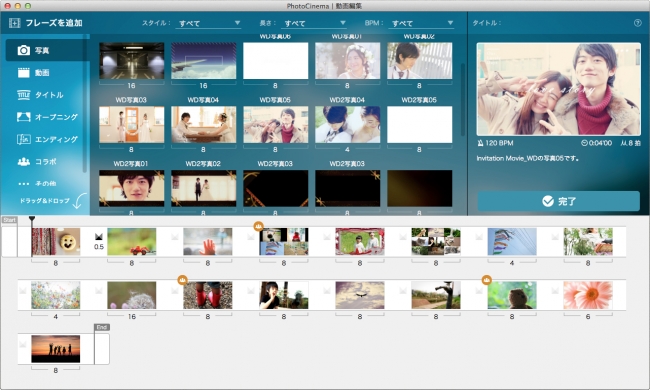Select the airplane wing phrase thumbnail
Image resolution: width=650 pixels, height=390 pixels.
(204, 61)
